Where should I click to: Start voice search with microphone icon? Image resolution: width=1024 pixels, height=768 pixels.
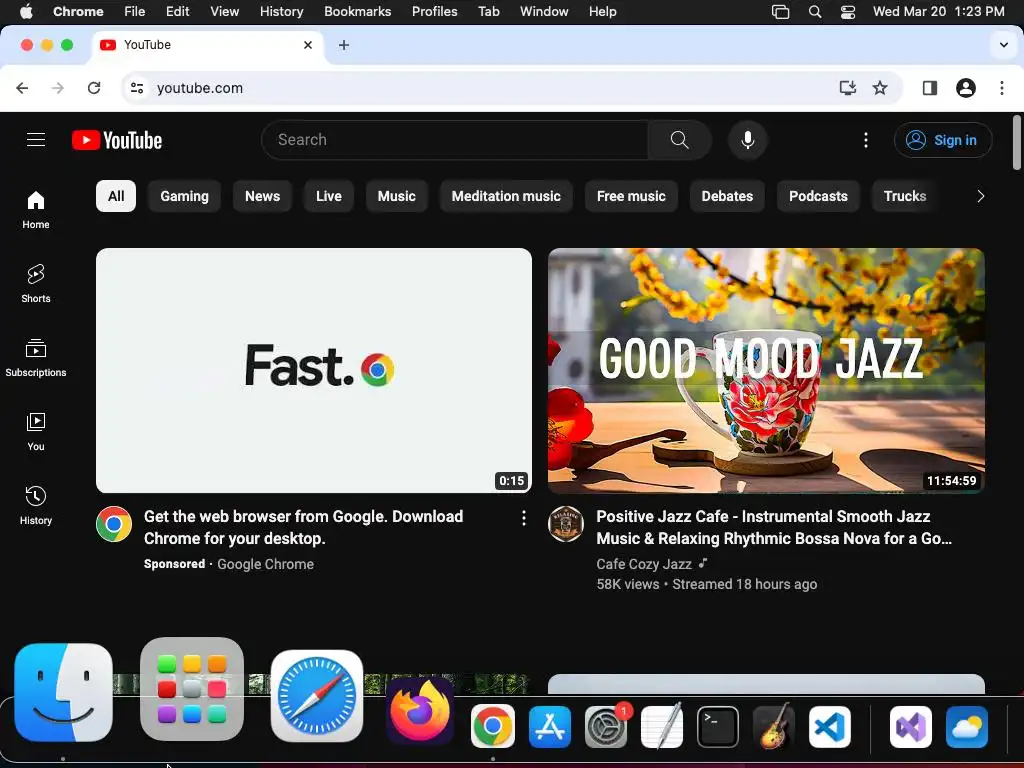(x=748, y=140)
